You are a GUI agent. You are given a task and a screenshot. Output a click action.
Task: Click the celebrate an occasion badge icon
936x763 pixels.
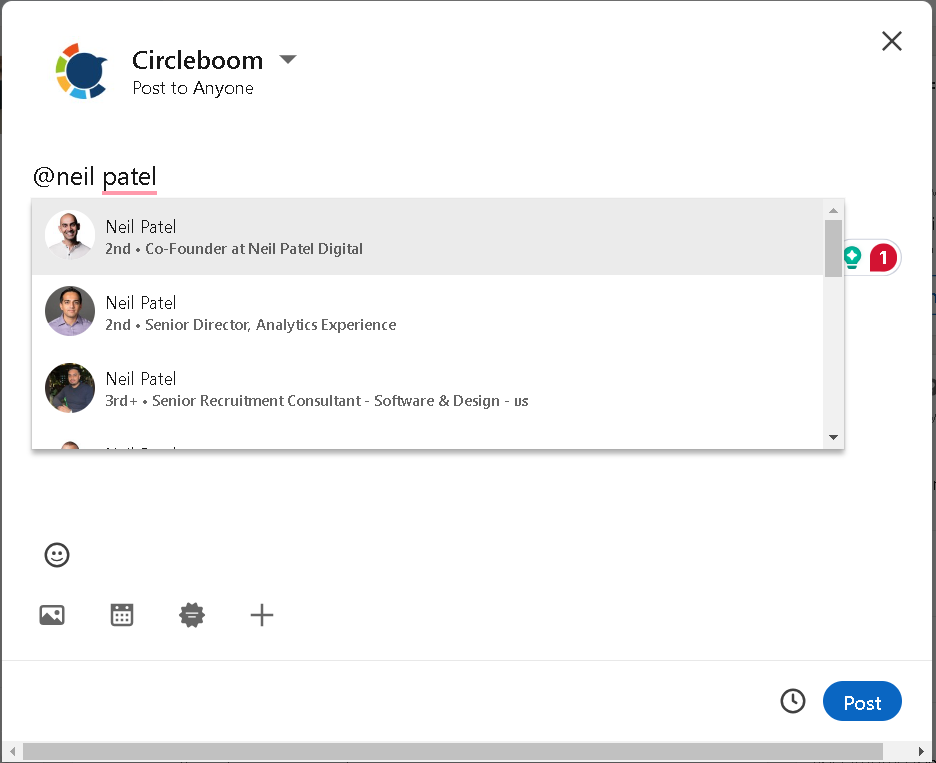click(x=192, y=615)
